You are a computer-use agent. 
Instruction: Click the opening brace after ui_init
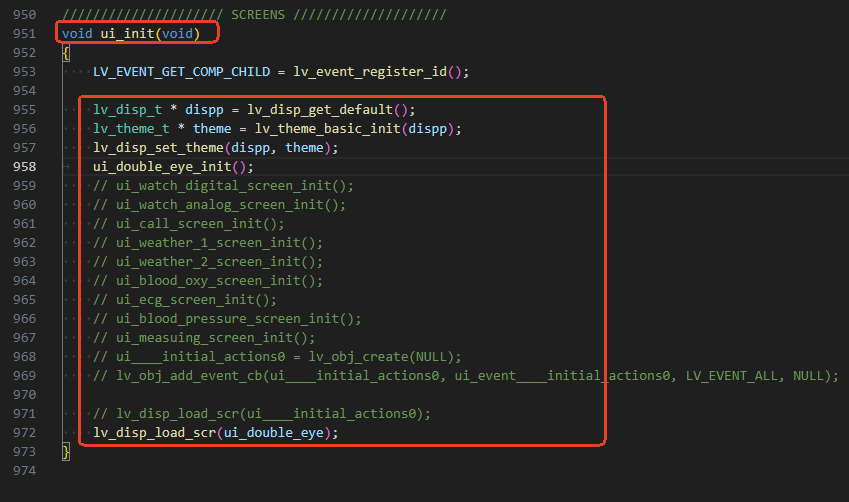click(66, 53)
